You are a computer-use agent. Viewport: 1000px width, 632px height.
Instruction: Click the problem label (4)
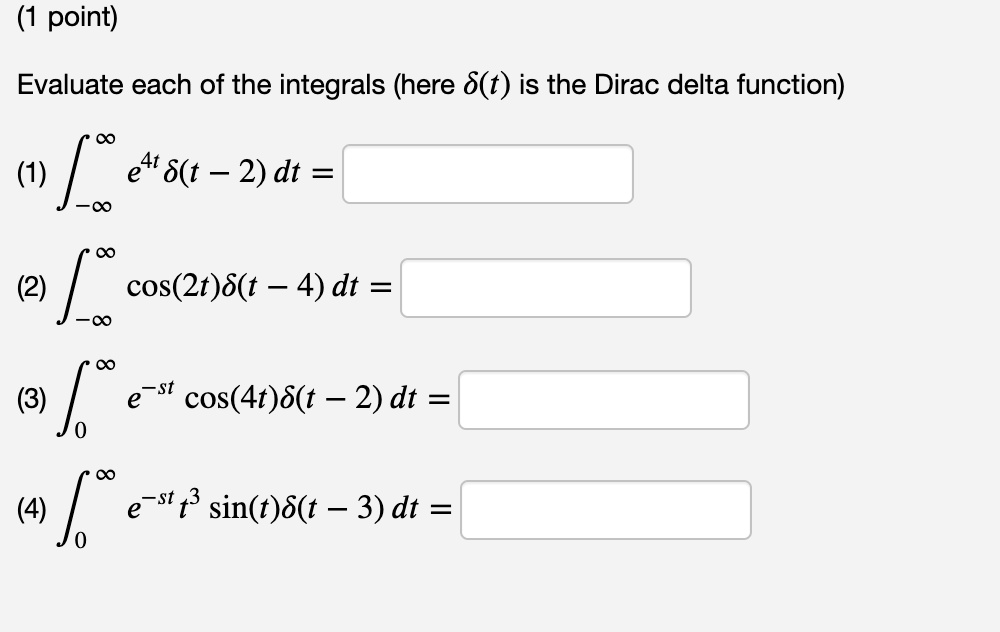click(33, 510)
